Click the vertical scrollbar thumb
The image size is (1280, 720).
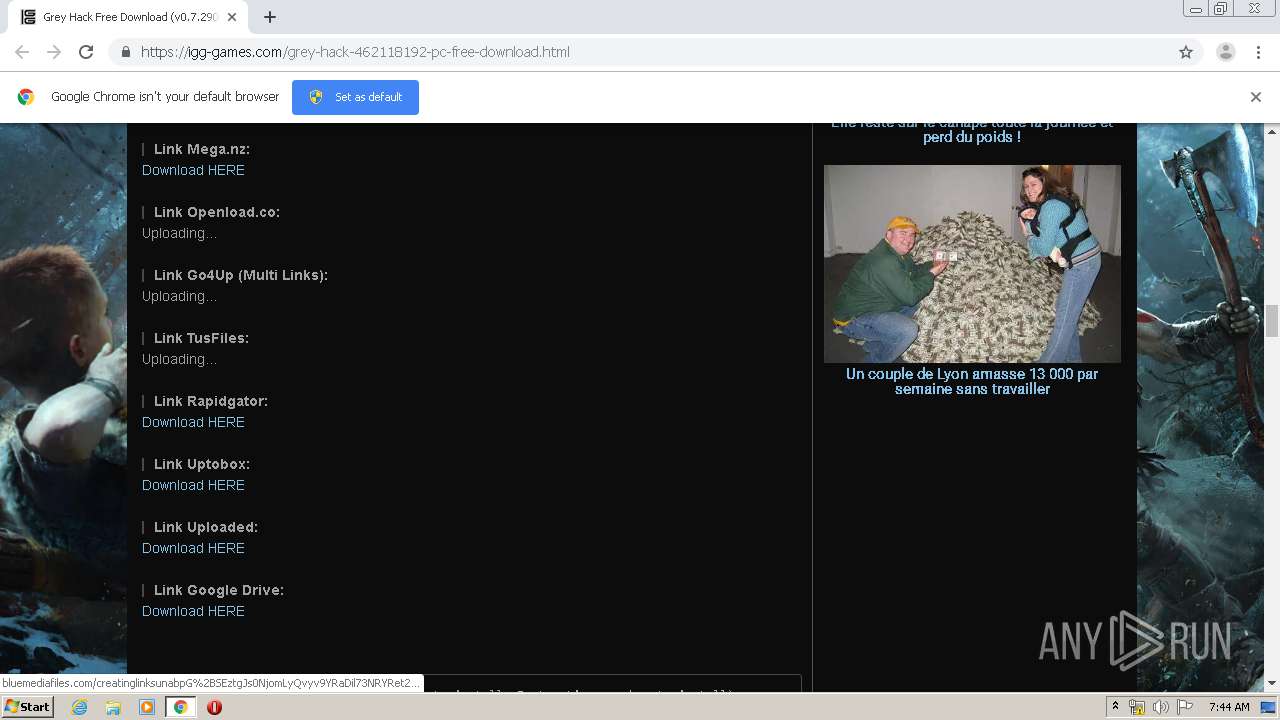click(x=1272, y=321)
